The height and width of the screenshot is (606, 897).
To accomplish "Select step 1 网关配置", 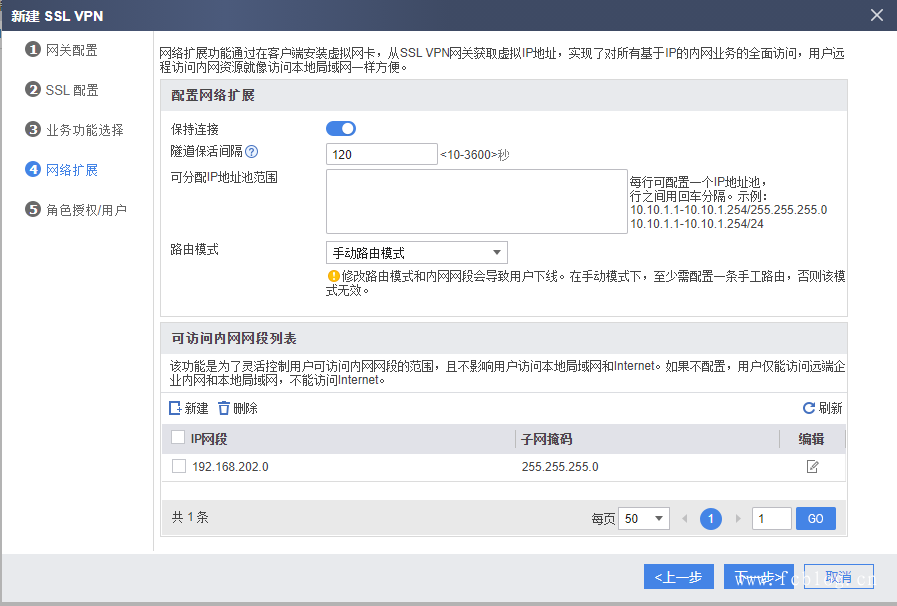I will pyautogui.click(x=62, y=50).
